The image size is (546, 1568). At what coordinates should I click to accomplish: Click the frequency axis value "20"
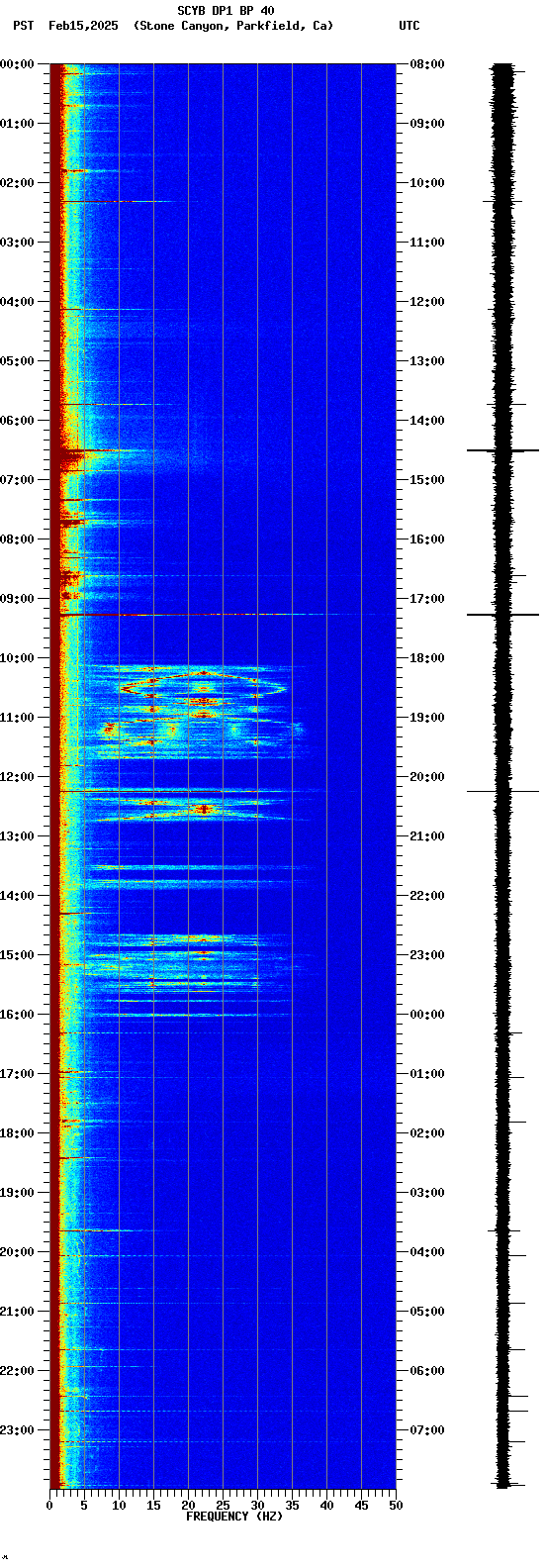[x=188, y=1506]
